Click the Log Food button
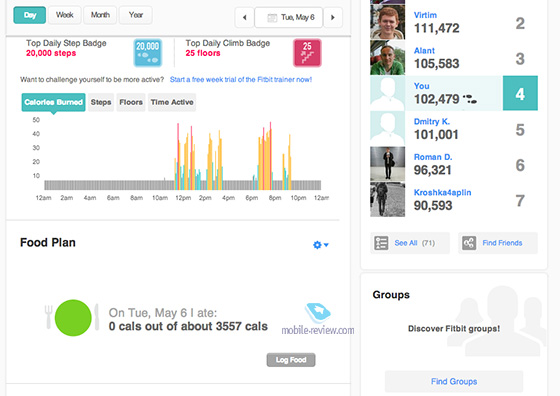 [x=291, y=360]
